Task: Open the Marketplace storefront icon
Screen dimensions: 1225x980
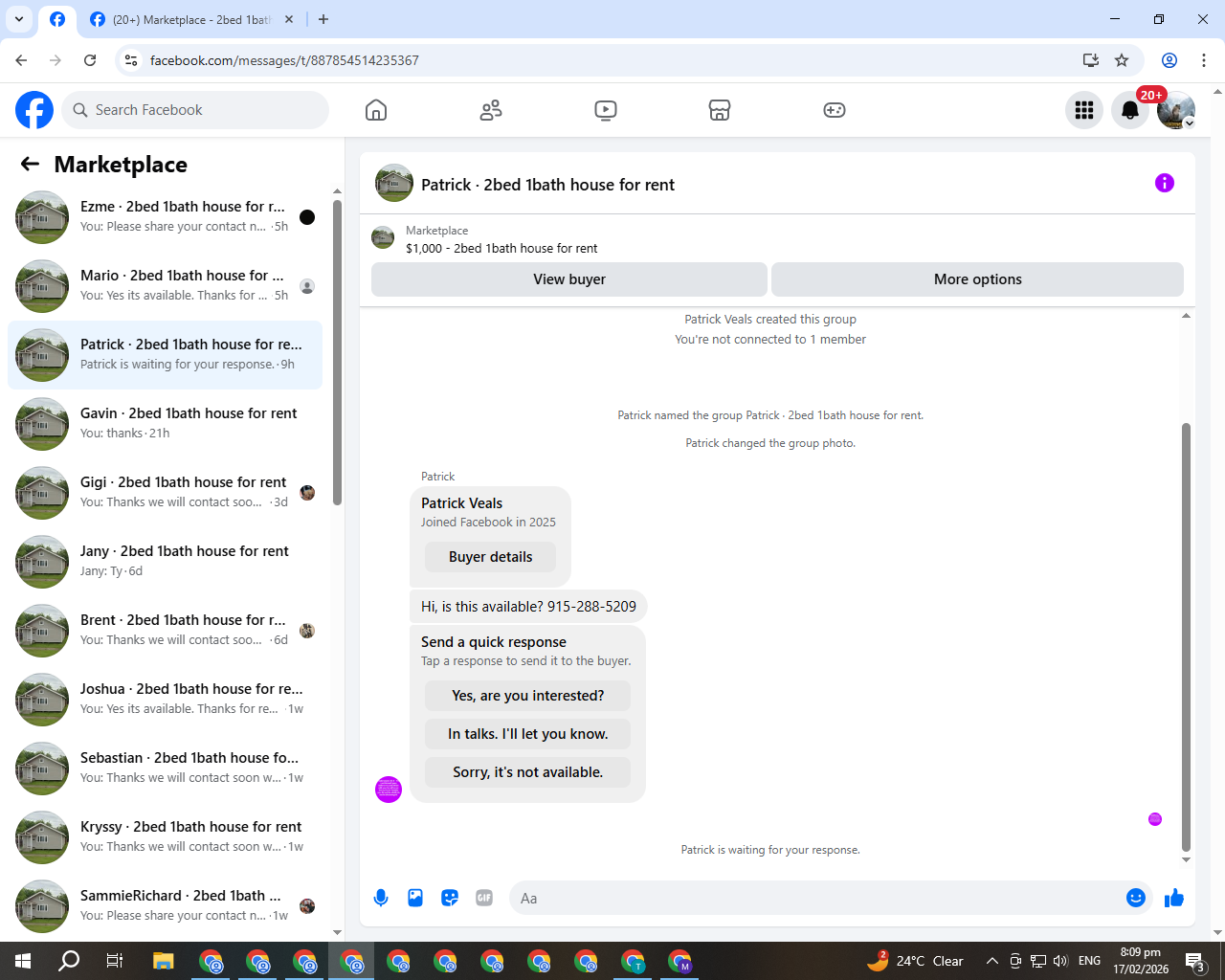Action: [720, 110]
